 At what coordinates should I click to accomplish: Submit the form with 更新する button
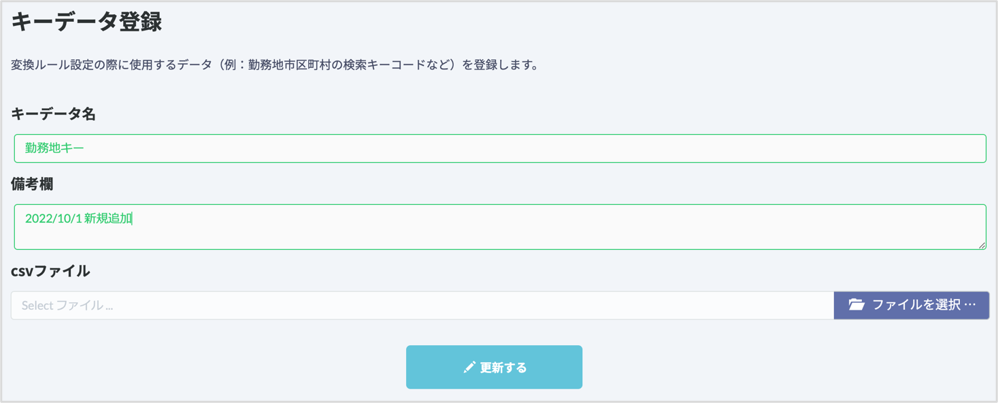coord(494,367)
